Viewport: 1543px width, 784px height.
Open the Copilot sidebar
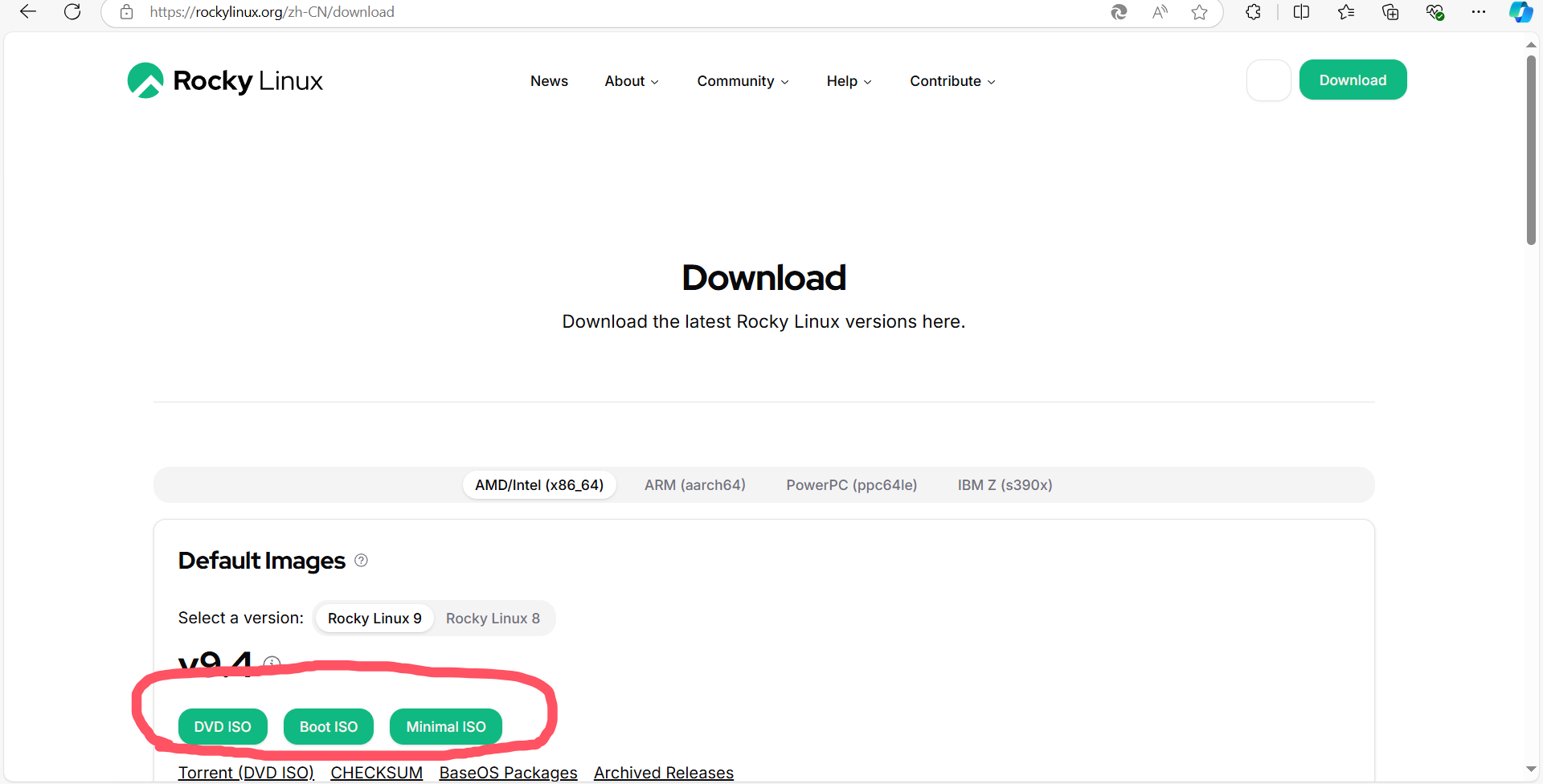coord(1520,12)
